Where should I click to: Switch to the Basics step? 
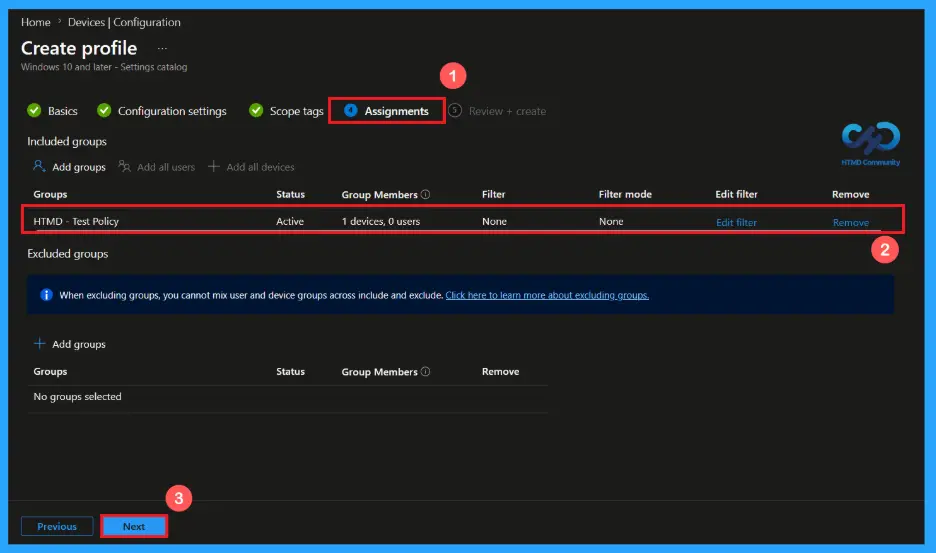coord(62,111)
